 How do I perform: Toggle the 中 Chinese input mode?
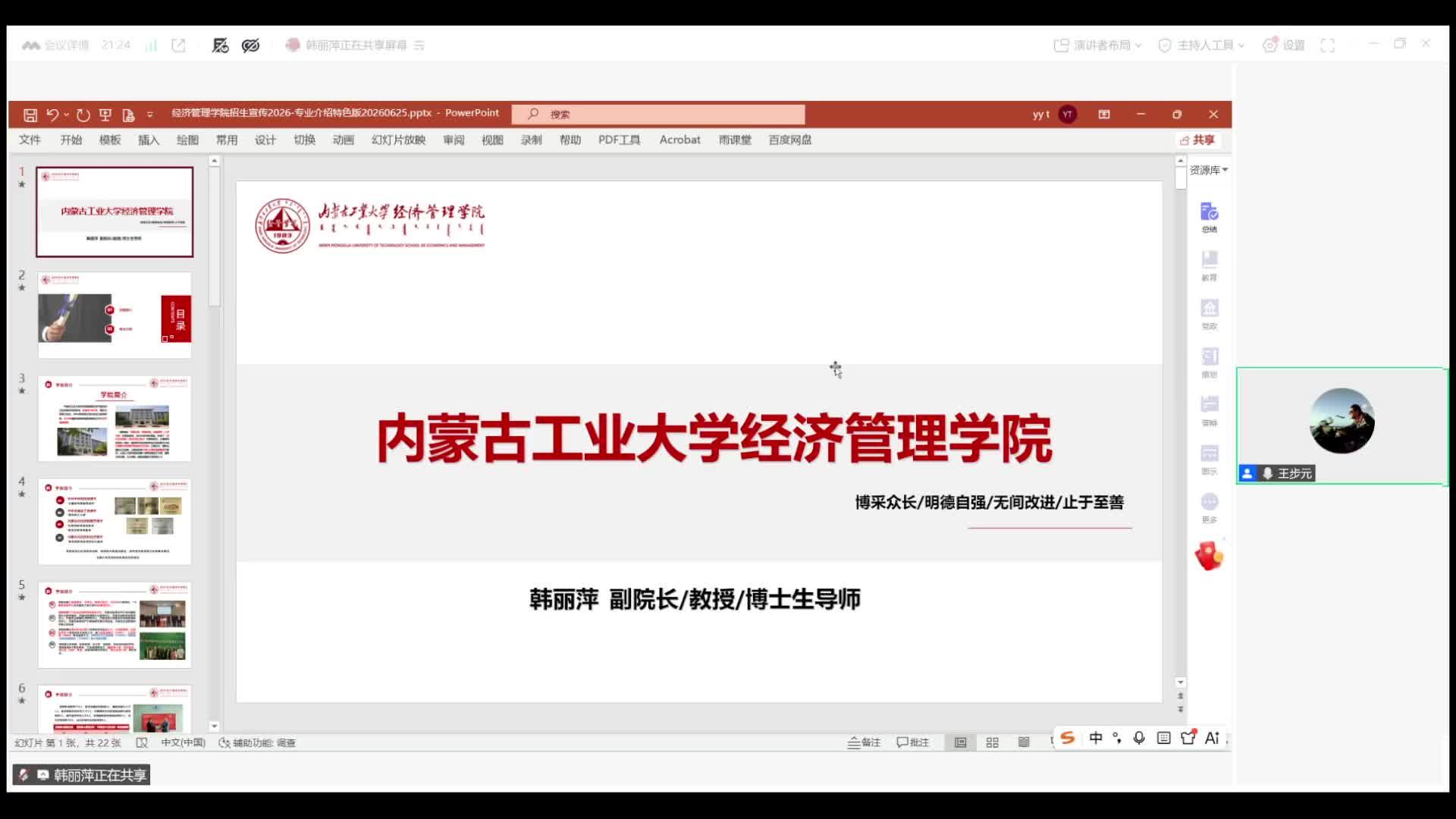1096,738
